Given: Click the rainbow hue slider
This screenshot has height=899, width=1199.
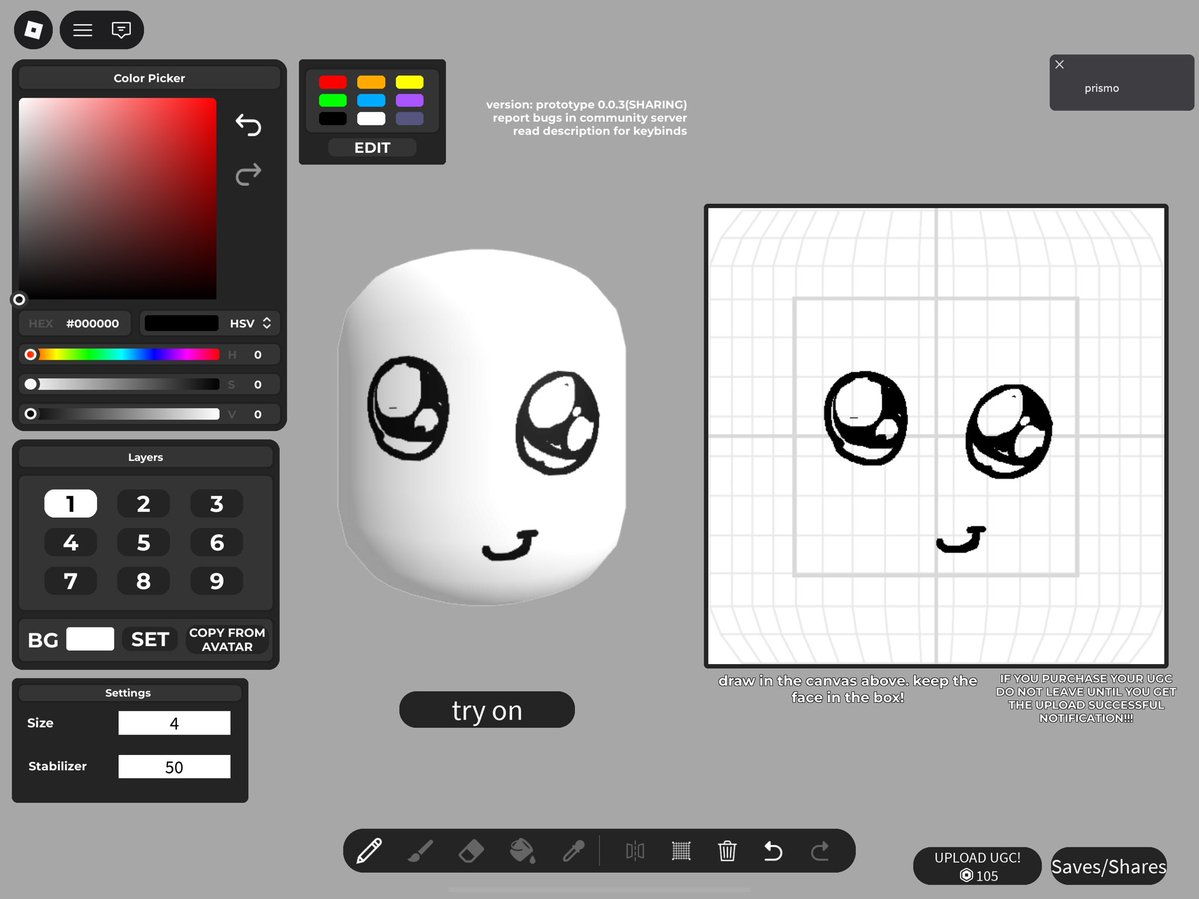Looking at the screenshot, I should point(125,354).
